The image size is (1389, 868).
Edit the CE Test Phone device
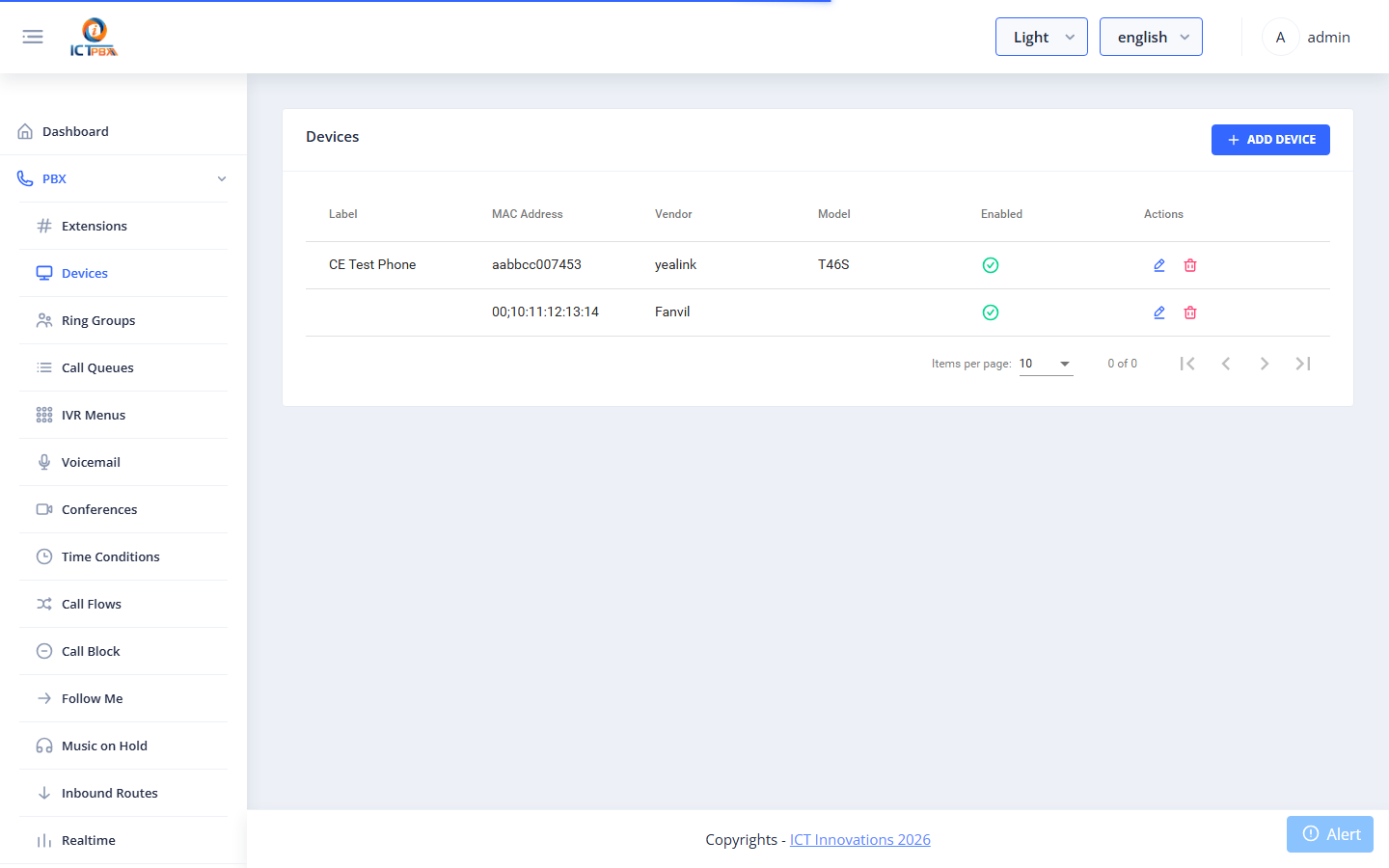[x=1159, y=265]
